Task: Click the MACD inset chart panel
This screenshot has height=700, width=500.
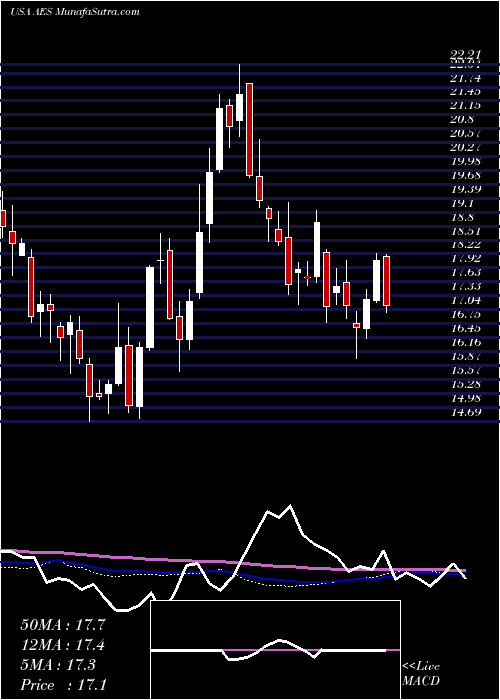Action: click(275, 650)
